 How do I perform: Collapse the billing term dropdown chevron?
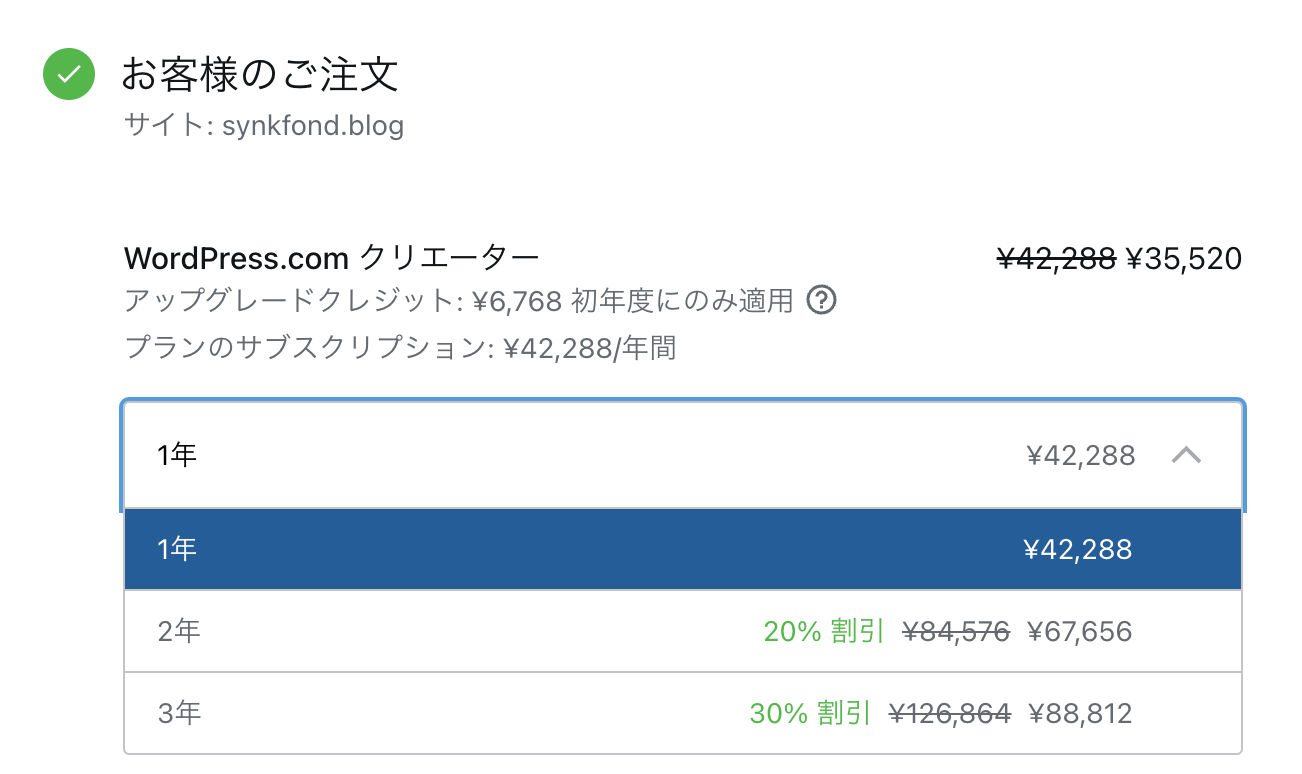[x=1186, y=456]
